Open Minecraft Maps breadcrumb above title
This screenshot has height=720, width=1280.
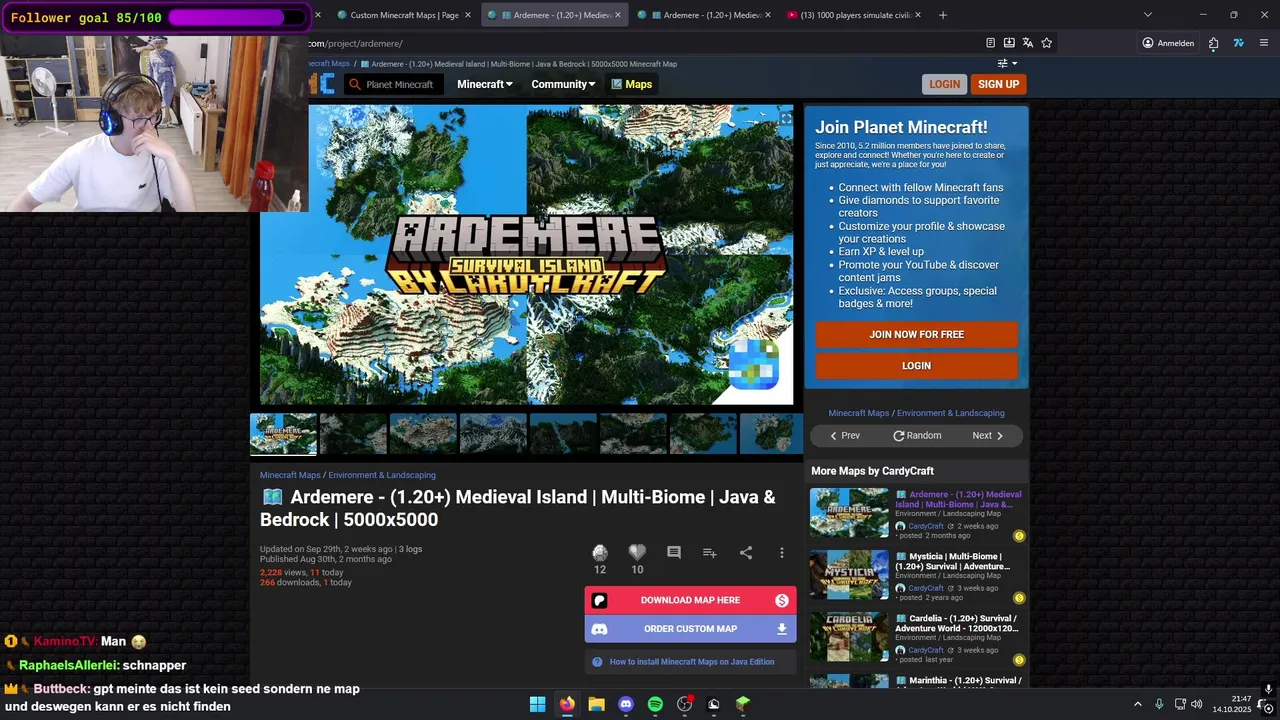[x=290, y=475]
